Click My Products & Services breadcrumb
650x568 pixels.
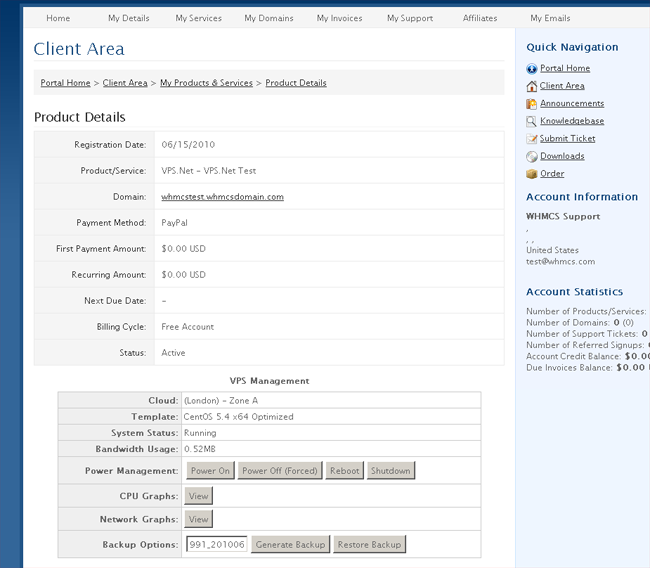[206, 83]
